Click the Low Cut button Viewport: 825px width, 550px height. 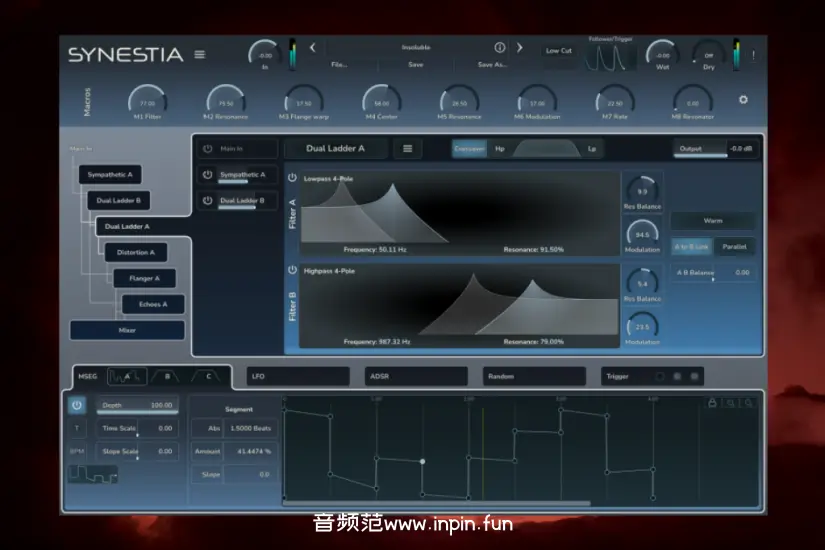pyautogui.click(x=559, y=51)
